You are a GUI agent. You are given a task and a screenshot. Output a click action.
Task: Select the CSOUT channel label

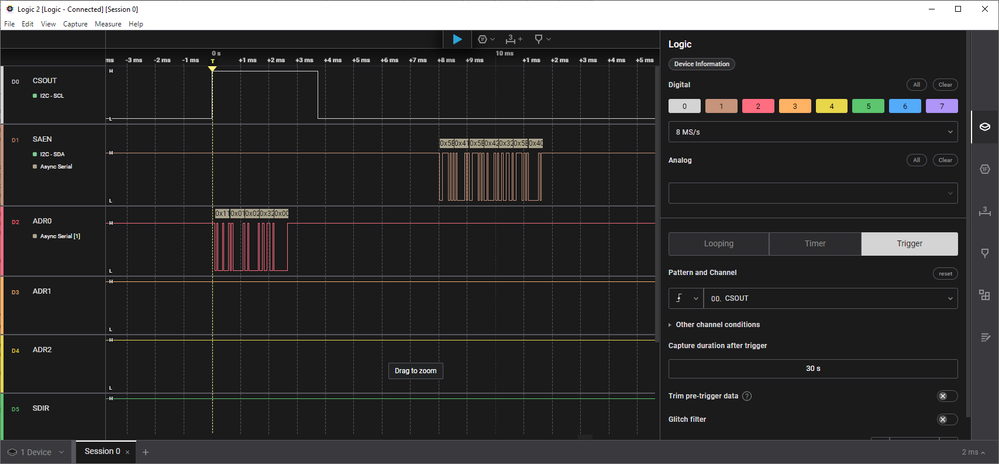[45, 81]
